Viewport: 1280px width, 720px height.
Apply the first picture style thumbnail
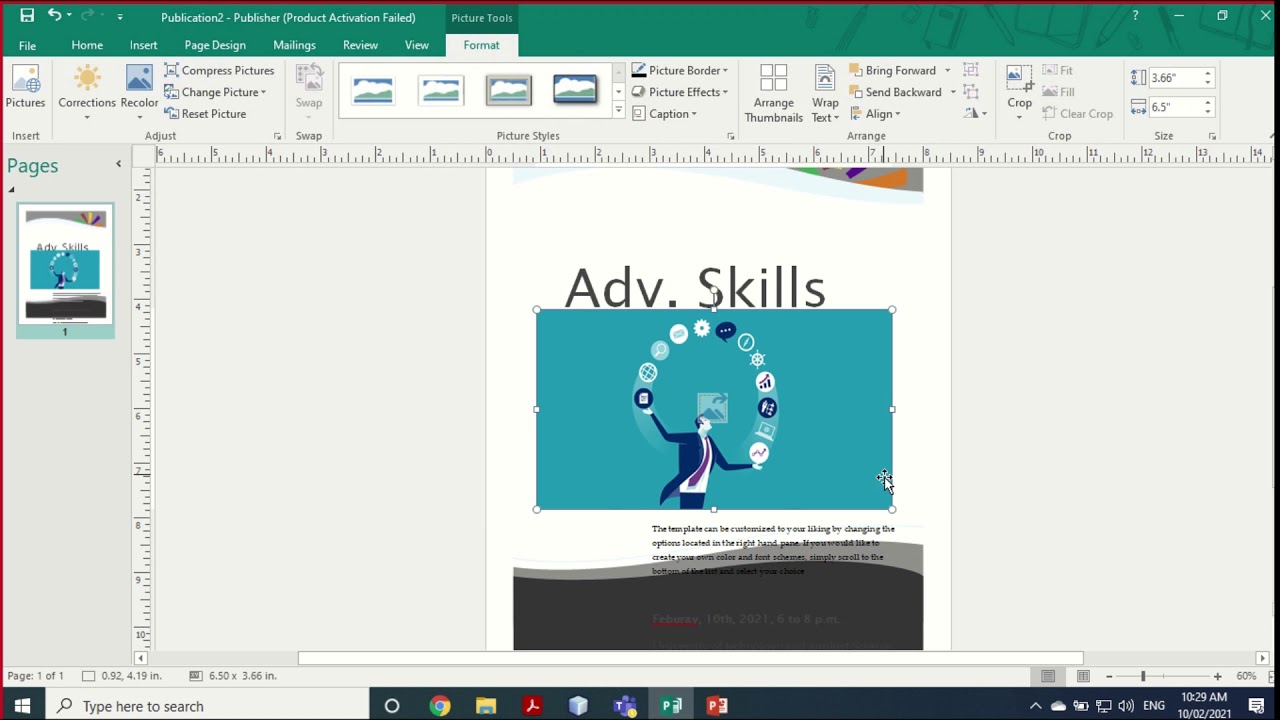pyautogui.click(x=373, y=91)
